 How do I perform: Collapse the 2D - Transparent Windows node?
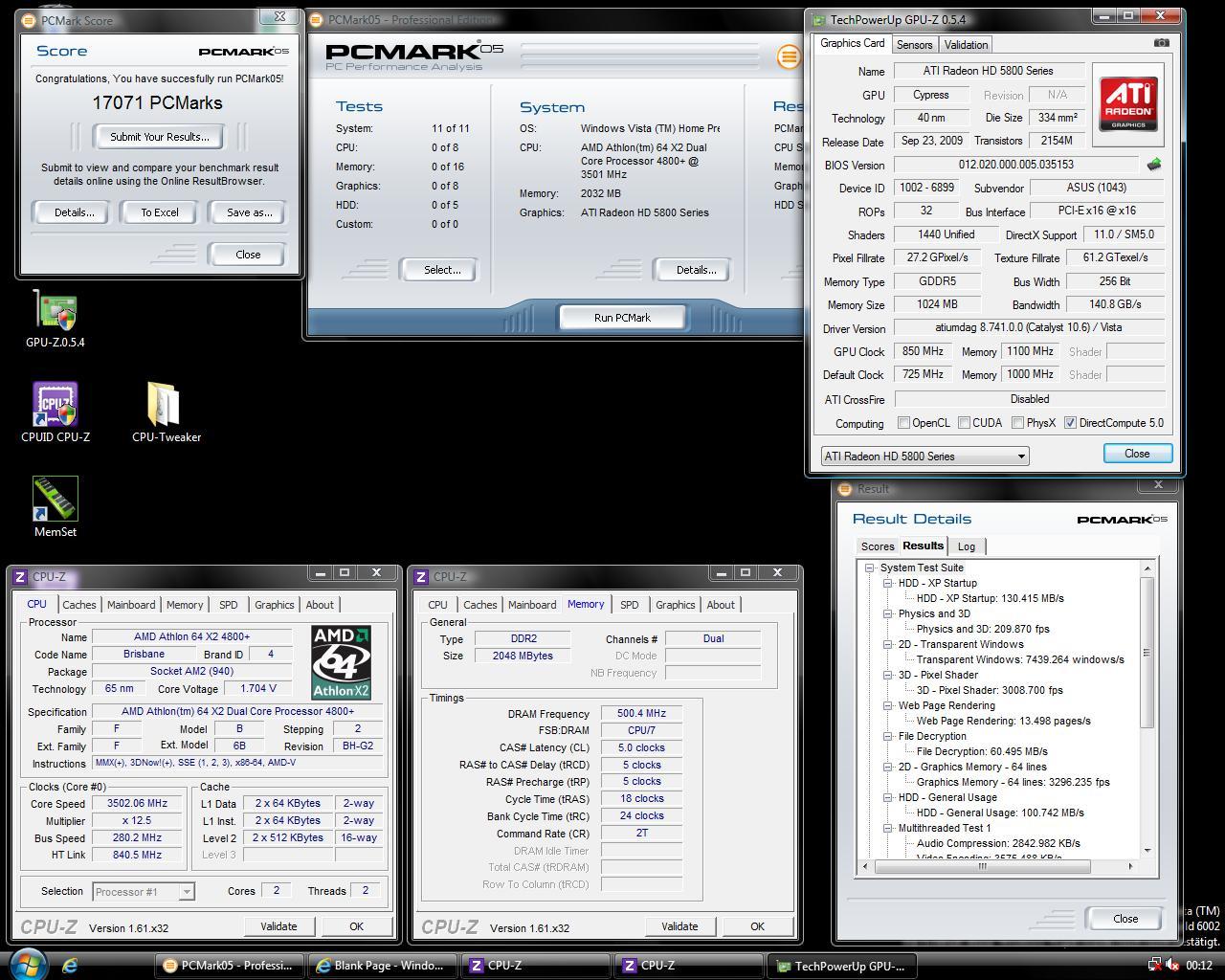coord(888,644)
